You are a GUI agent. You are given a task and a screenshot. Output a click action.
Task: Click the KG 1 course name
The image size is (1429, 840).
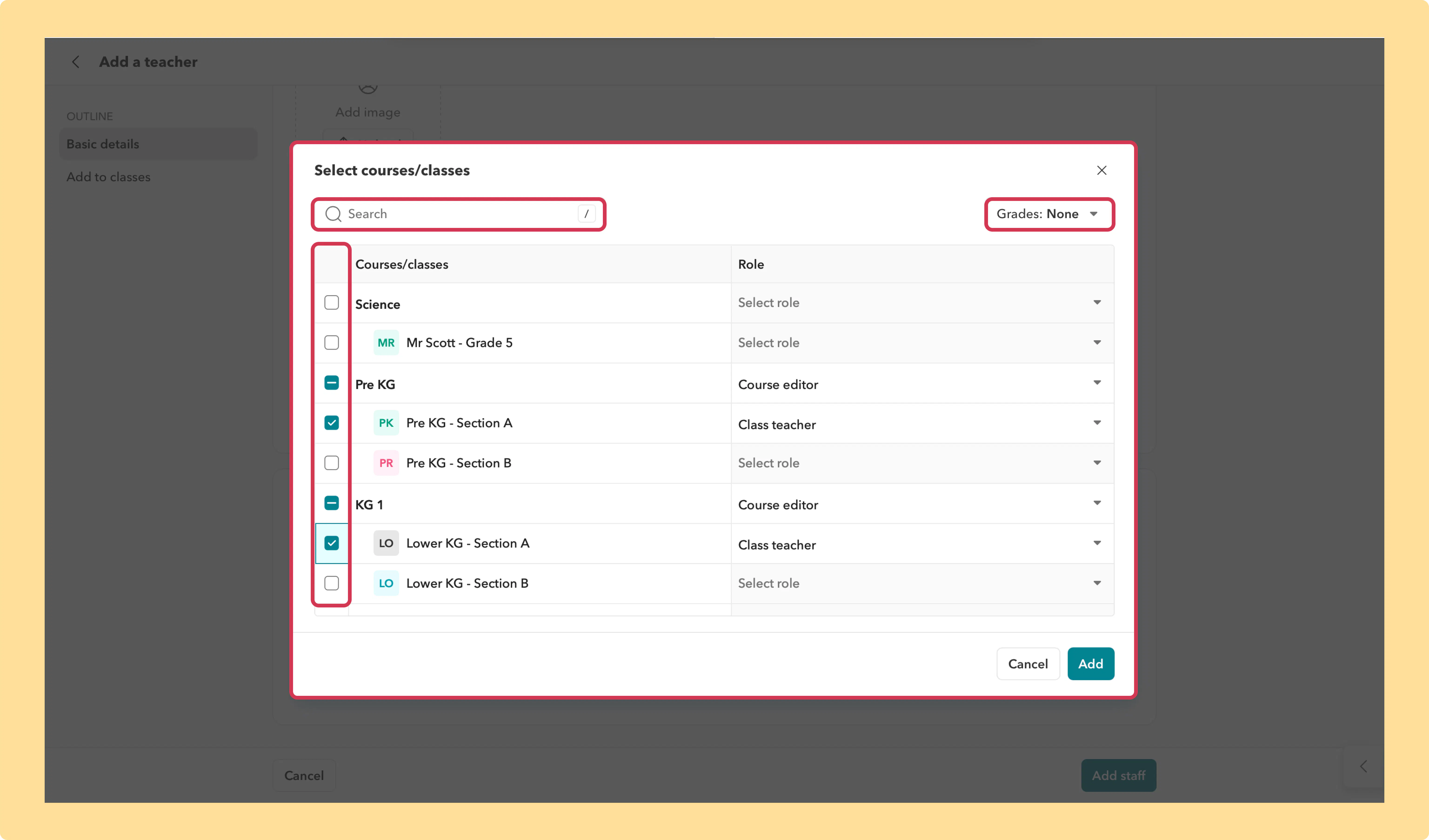[x=369, y=505]
